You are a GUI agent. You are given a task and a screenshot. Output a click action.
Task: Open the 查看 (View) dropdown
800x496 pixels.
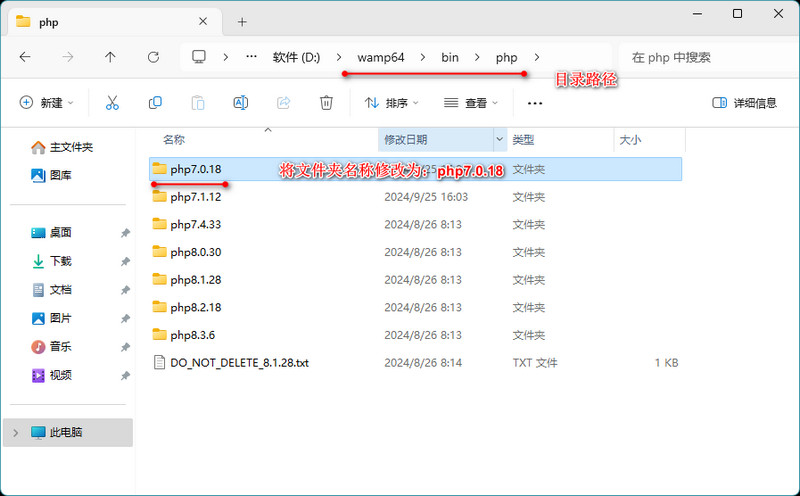(471, 103)
